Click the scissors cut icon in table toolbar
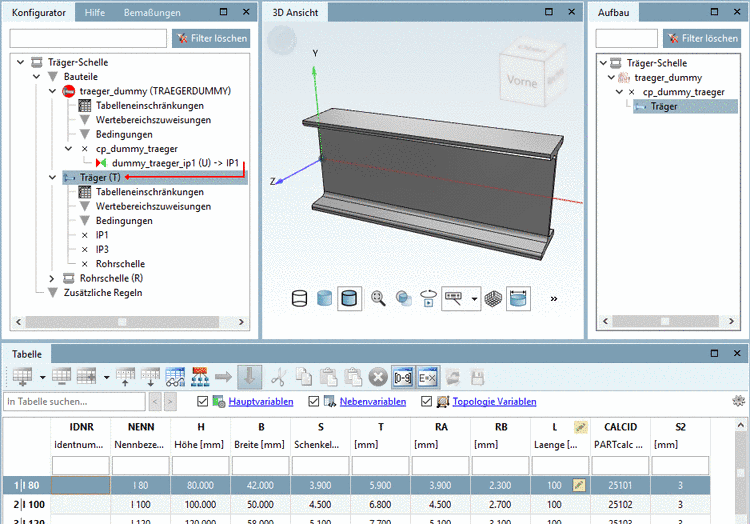Viewport: 750px width, 524px height. 279,377
